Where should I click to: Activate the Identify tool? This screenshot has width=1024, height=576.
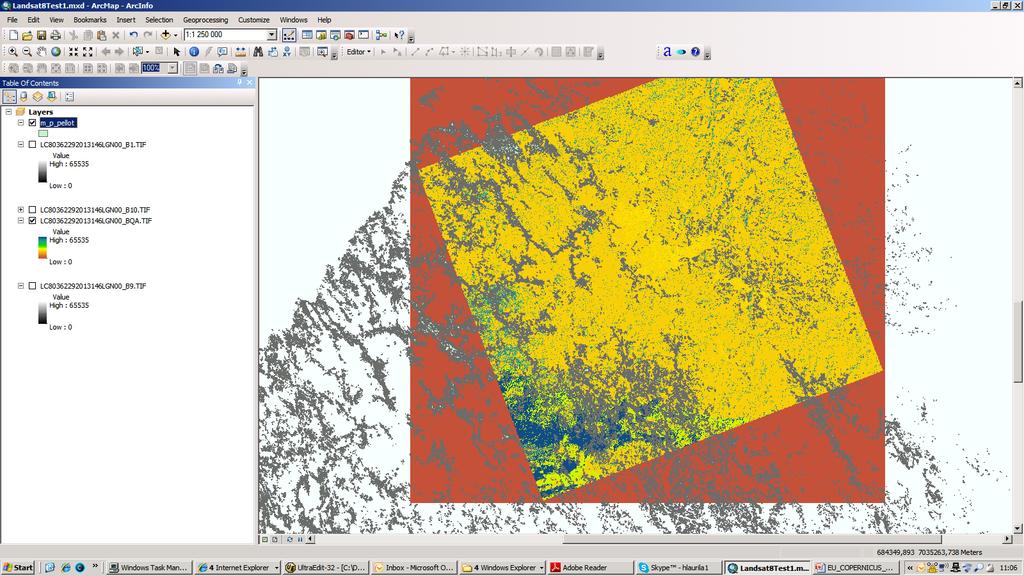coord(194,52)
